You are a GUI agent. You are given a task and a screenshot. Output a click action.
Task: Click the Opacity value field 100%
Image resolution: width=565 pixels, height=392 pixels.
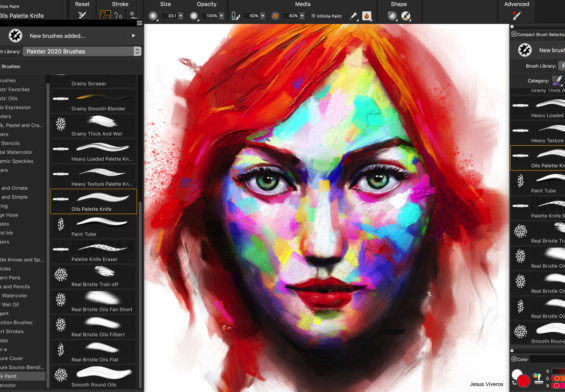[x=210, y=16]
